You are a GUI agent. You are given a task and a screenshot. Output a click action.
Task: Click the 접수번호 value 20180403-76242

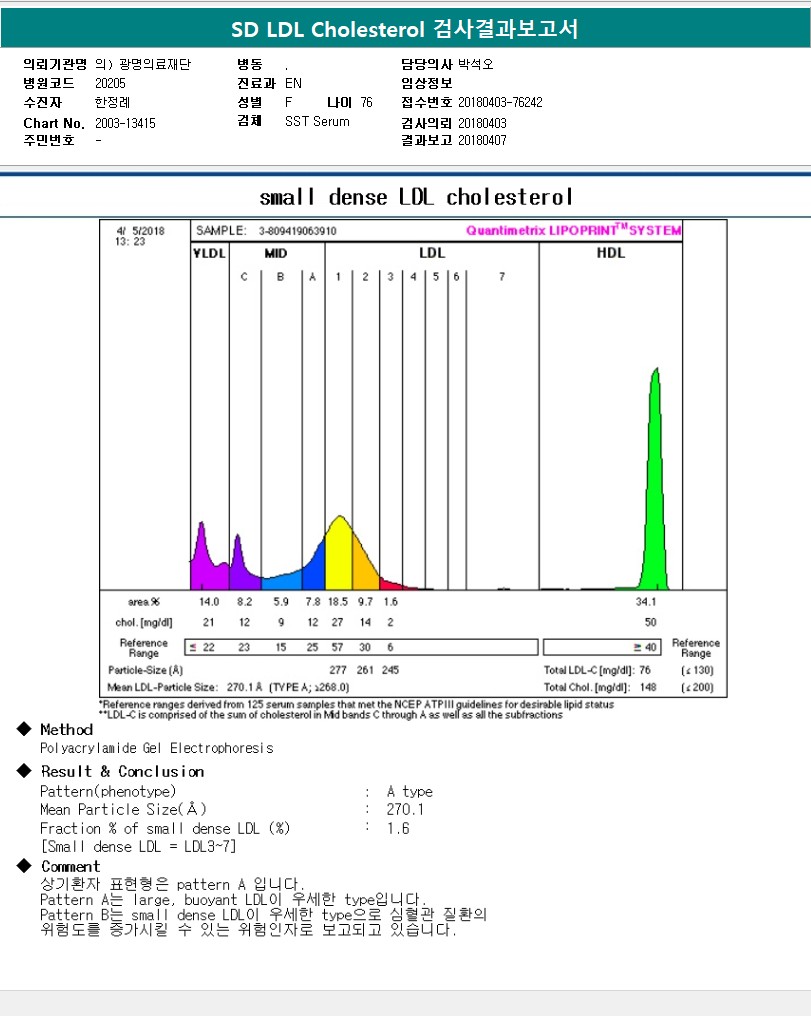pyautogui.click(x=500, y=103)
